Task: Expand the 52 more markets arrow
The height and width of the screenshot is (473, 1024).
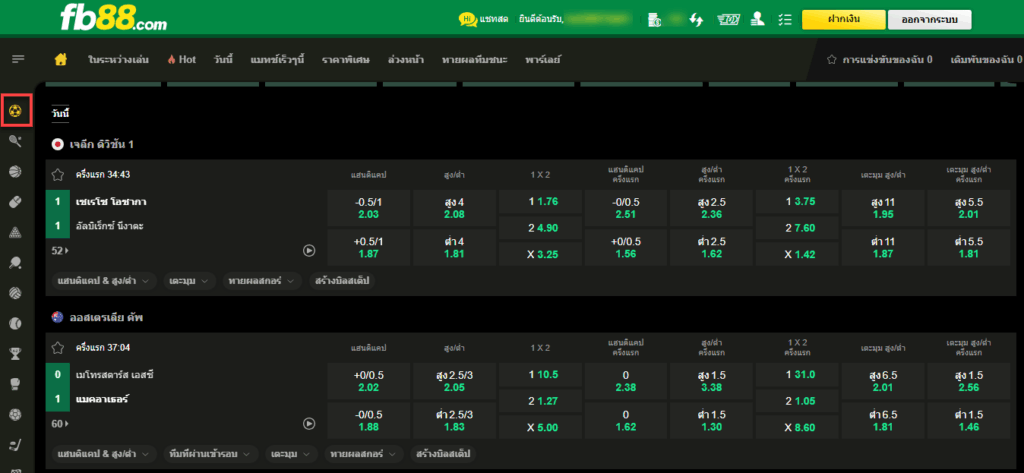Action: point(60,250)
